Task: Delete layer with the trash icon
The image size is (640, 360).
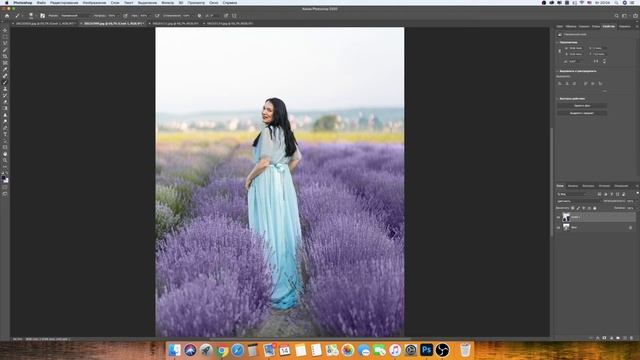Action: (631, 338)
